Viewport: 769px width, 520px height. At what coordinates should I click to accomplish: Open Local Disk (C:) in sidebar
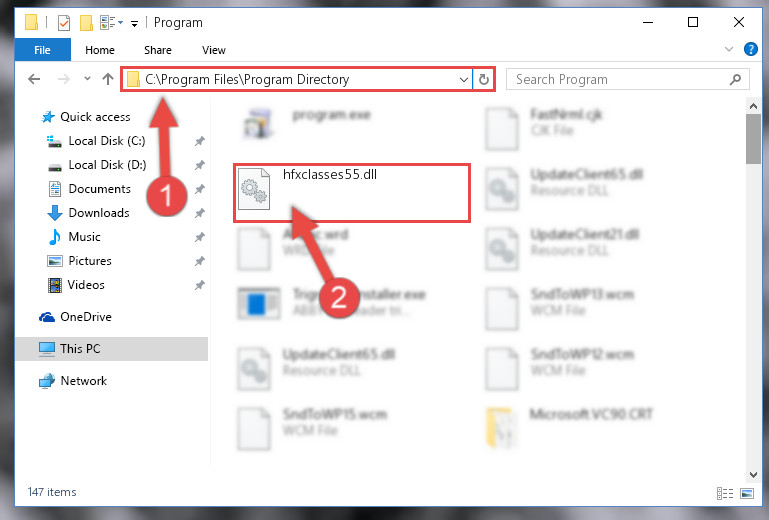click(x=106, y=141)
